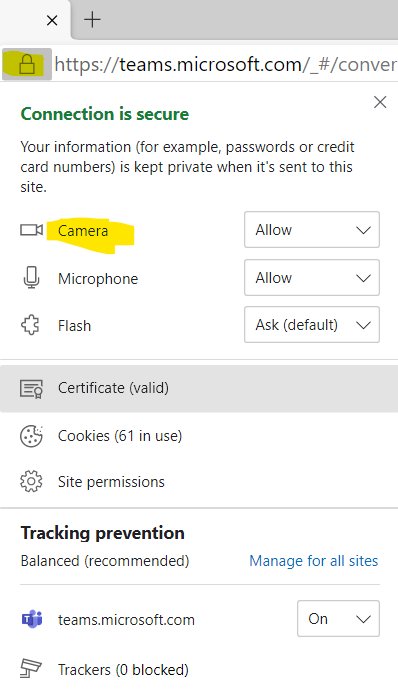This screenshot has height=692, width=398.
Task: Click the padlock icon in address bar
Action: click(x=27, y=64)
